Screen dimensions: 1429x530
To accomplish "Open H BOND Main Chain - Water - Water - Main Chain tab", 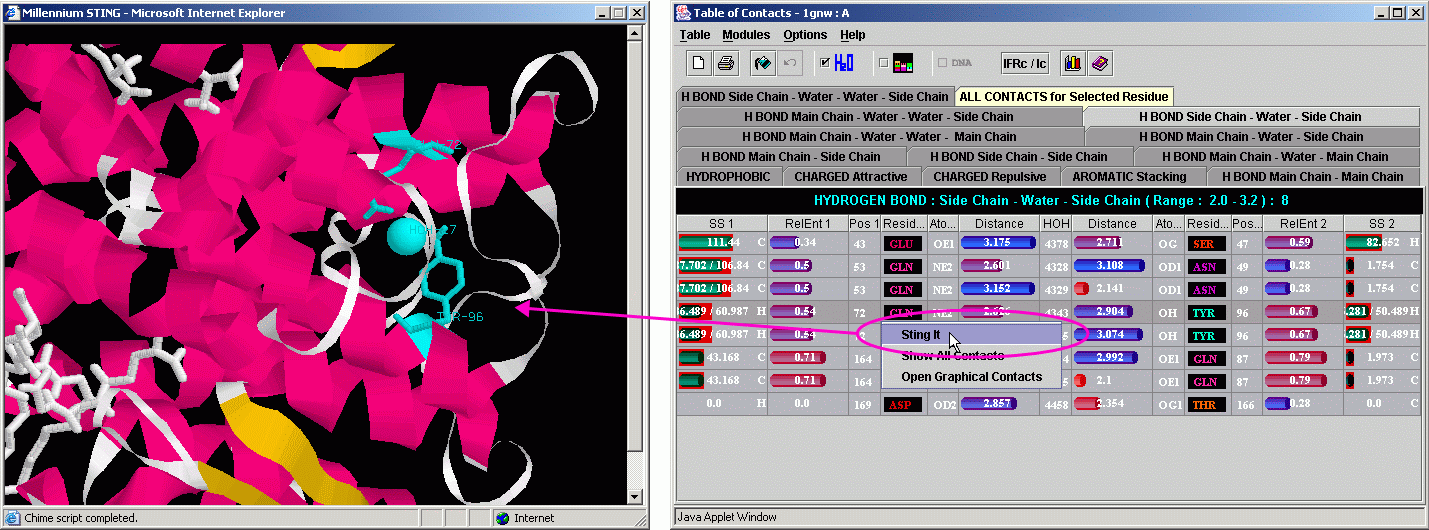I will [879, 137].
